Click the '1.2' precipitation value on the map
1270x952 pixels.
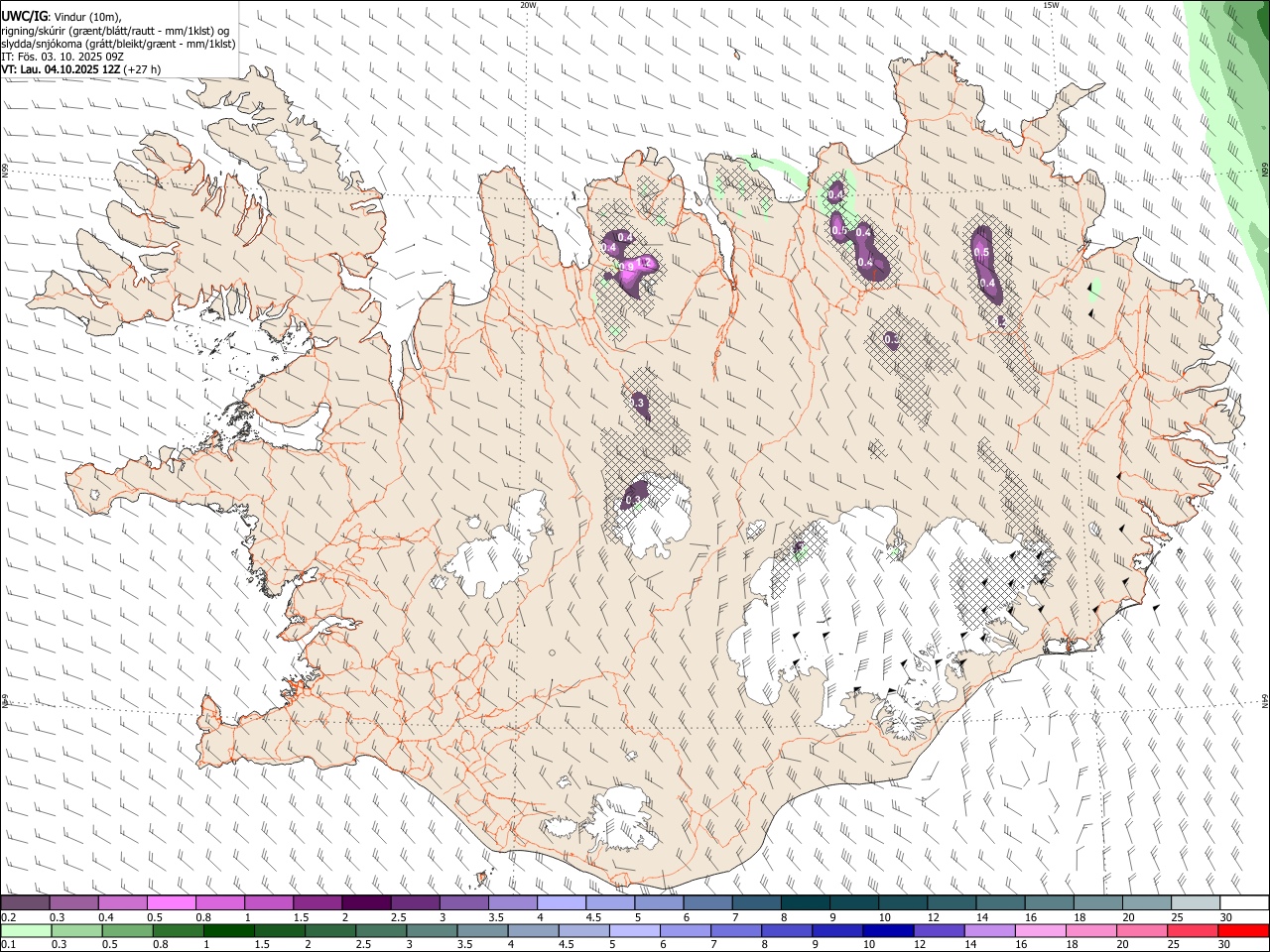tap(645, 263)
